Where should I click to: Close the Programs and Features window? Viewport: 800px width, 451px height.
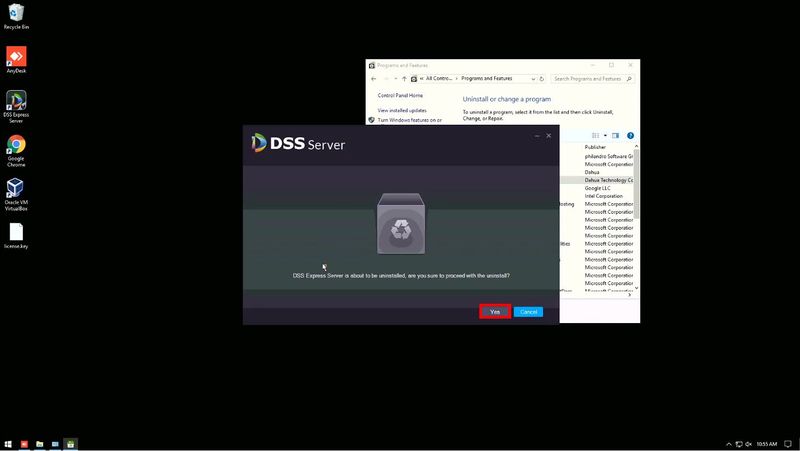coord(630,65)
